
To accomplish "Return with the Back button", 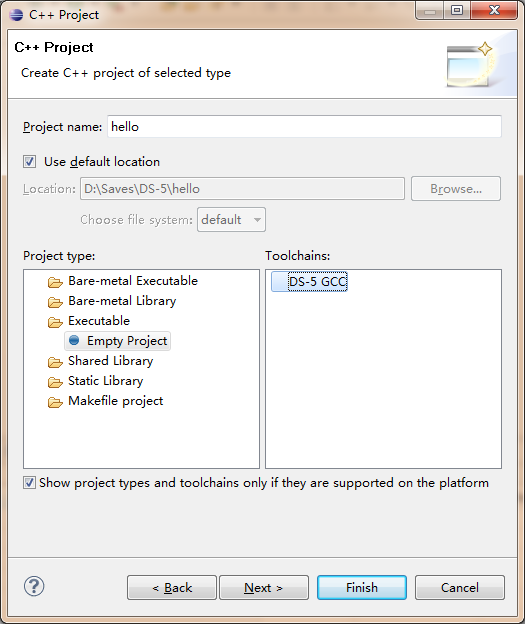I will 172,587.
